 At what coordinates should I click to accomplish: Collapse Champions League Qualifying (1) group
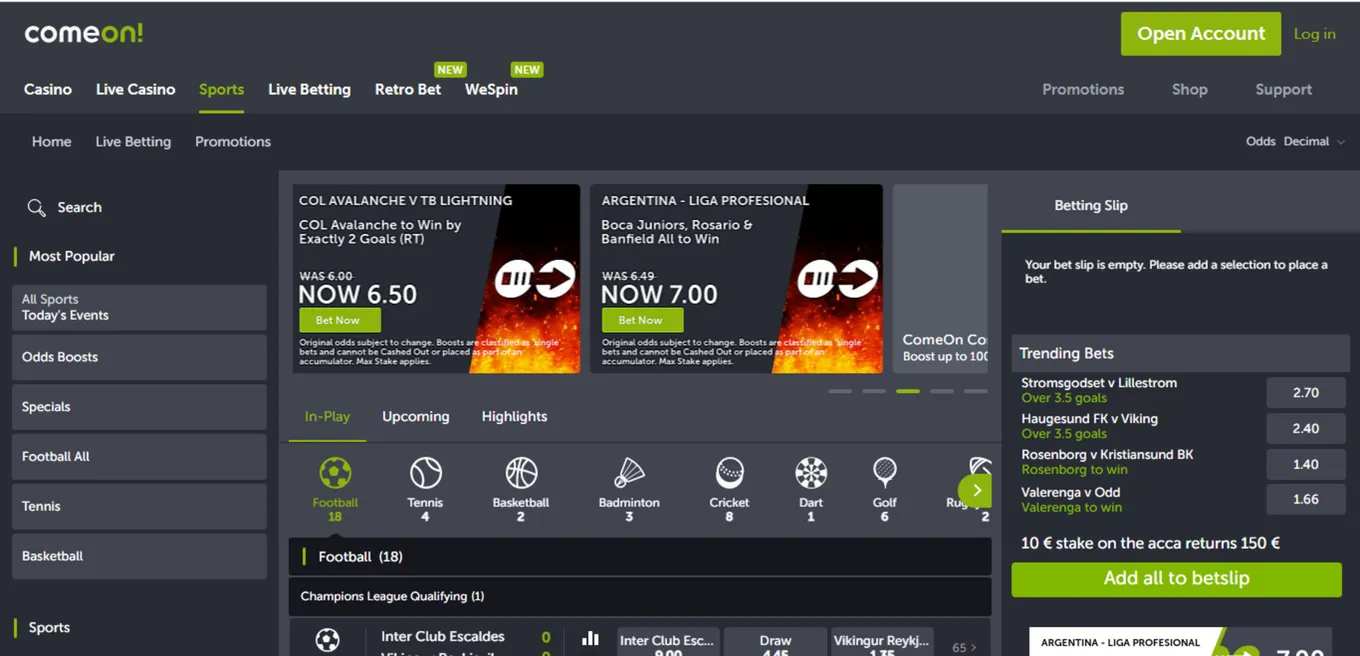pyautogui.click(x=640, y=596)
